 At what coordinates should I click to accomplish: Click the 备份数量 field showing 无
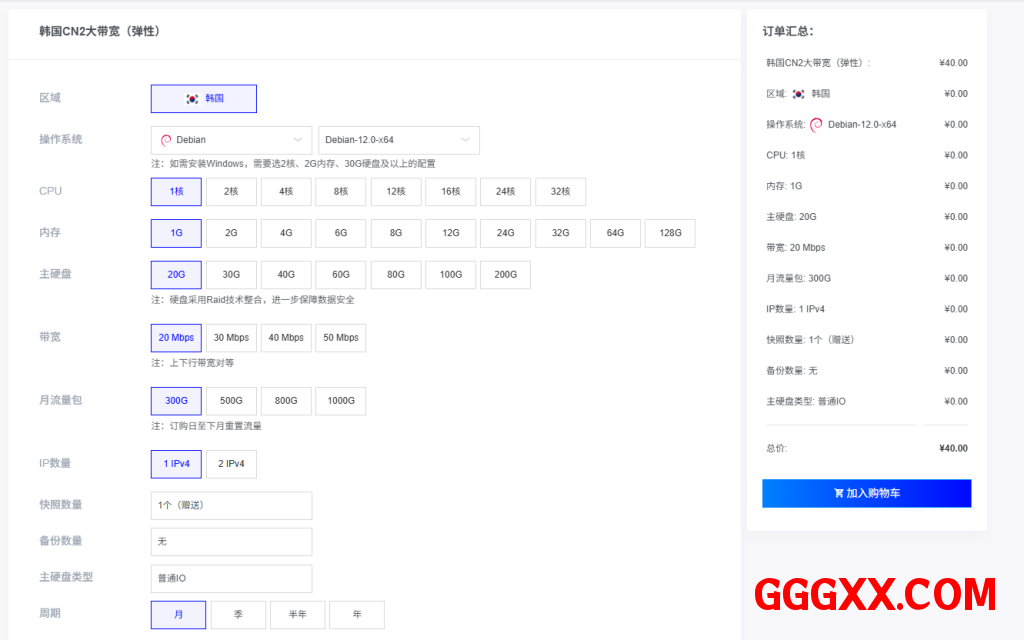pos(231,541)
